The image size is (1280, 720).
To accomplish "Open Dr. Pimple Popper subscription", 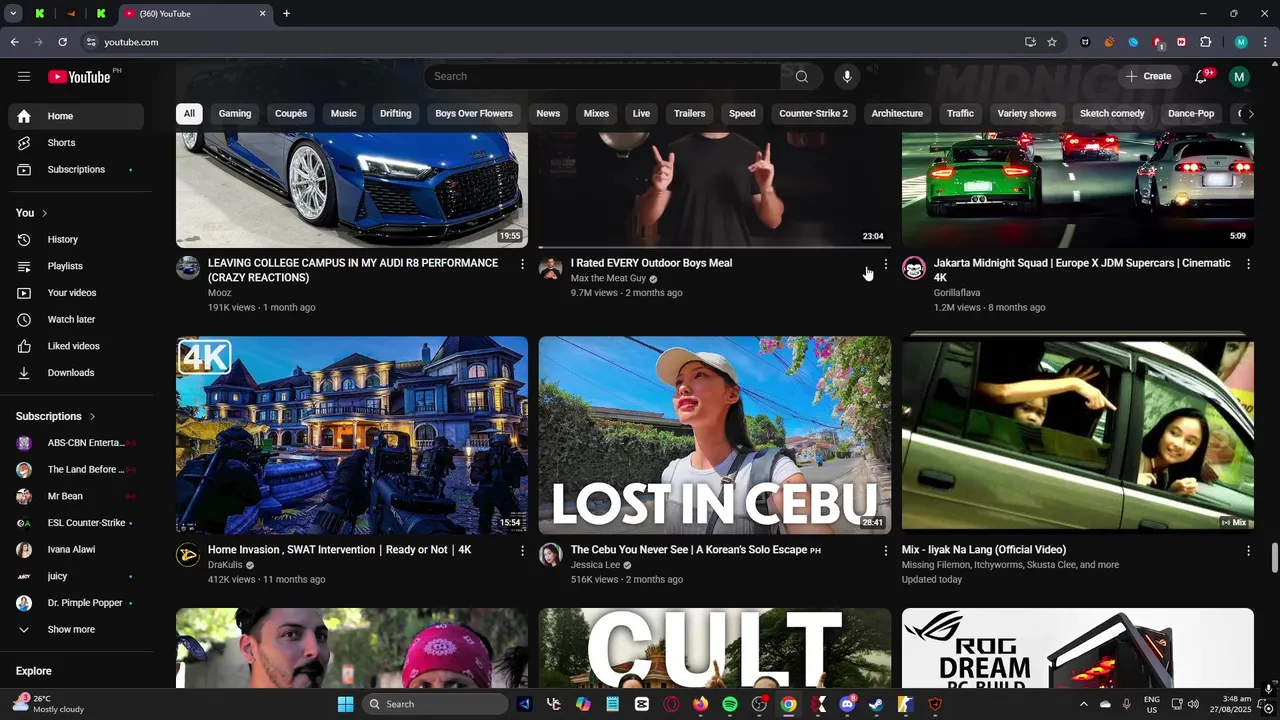I will coord(76,603).
